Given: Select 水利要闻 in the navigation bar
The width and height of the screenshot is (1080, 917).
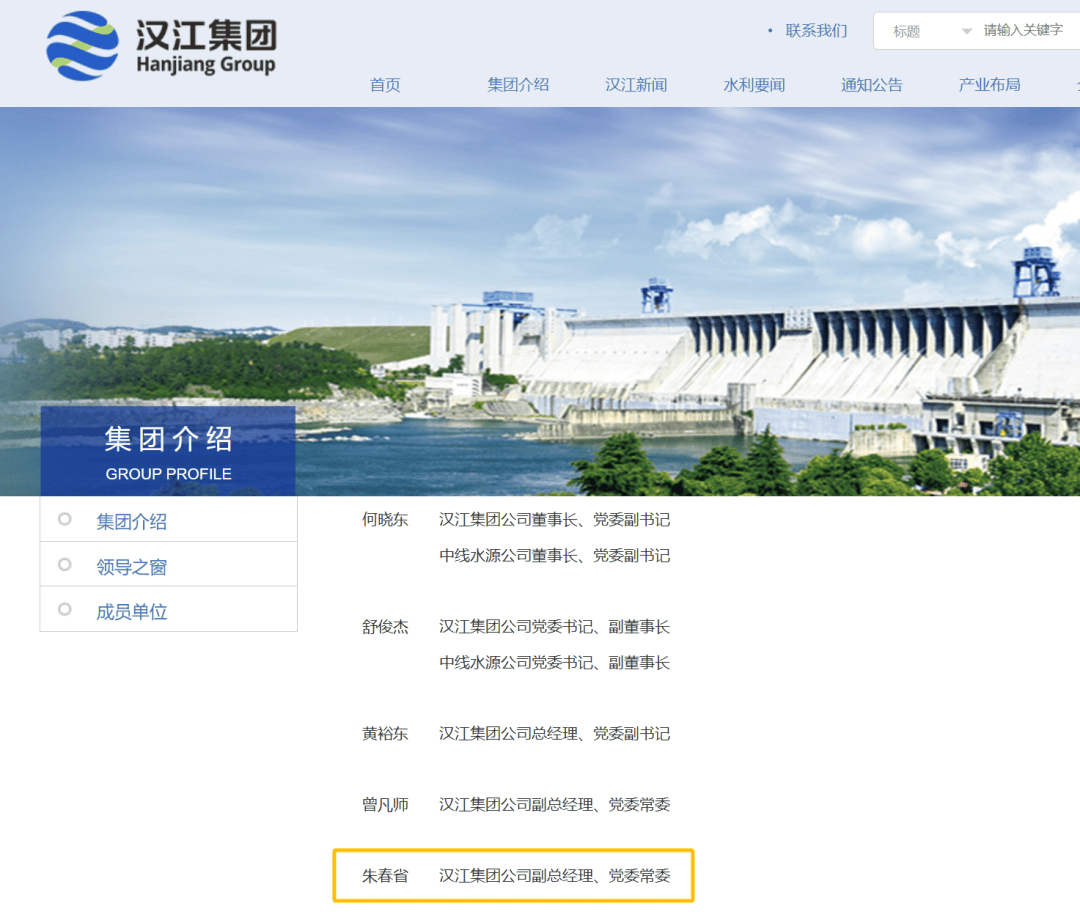Looking at the screenshot, I should tap(754, 85).
